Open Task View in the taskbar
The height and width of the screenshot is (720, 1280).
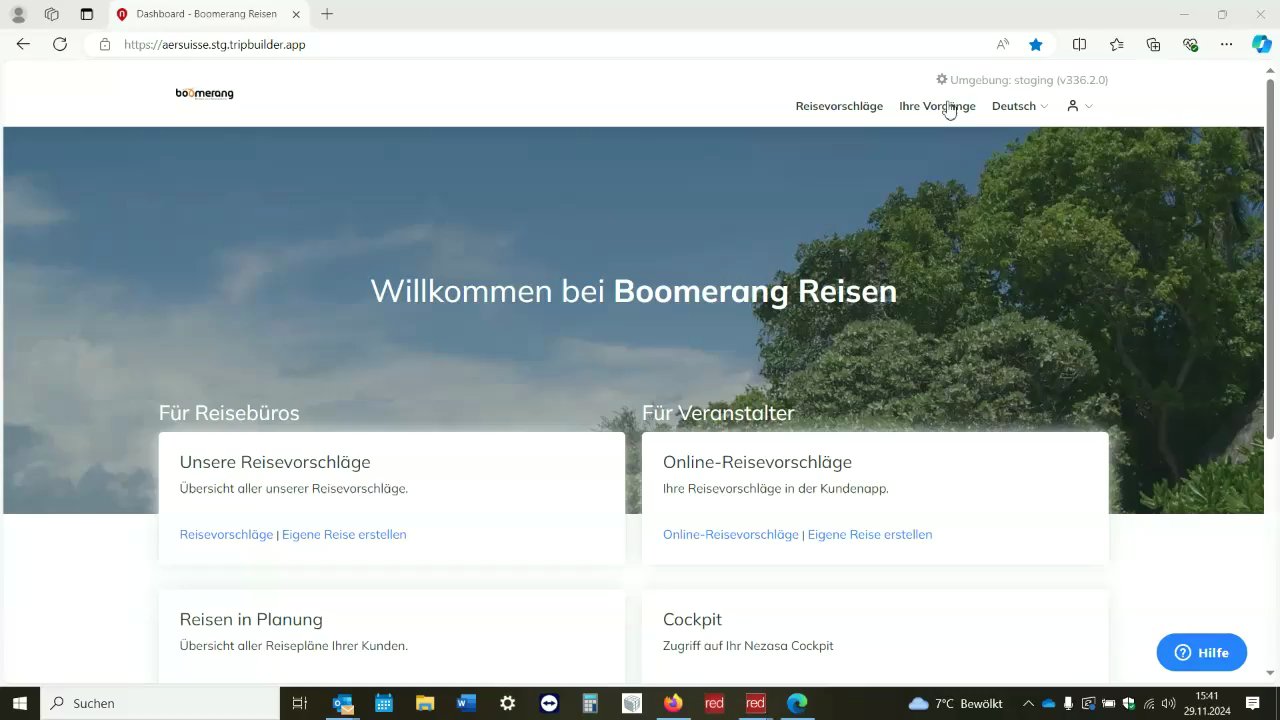point(299,703)
